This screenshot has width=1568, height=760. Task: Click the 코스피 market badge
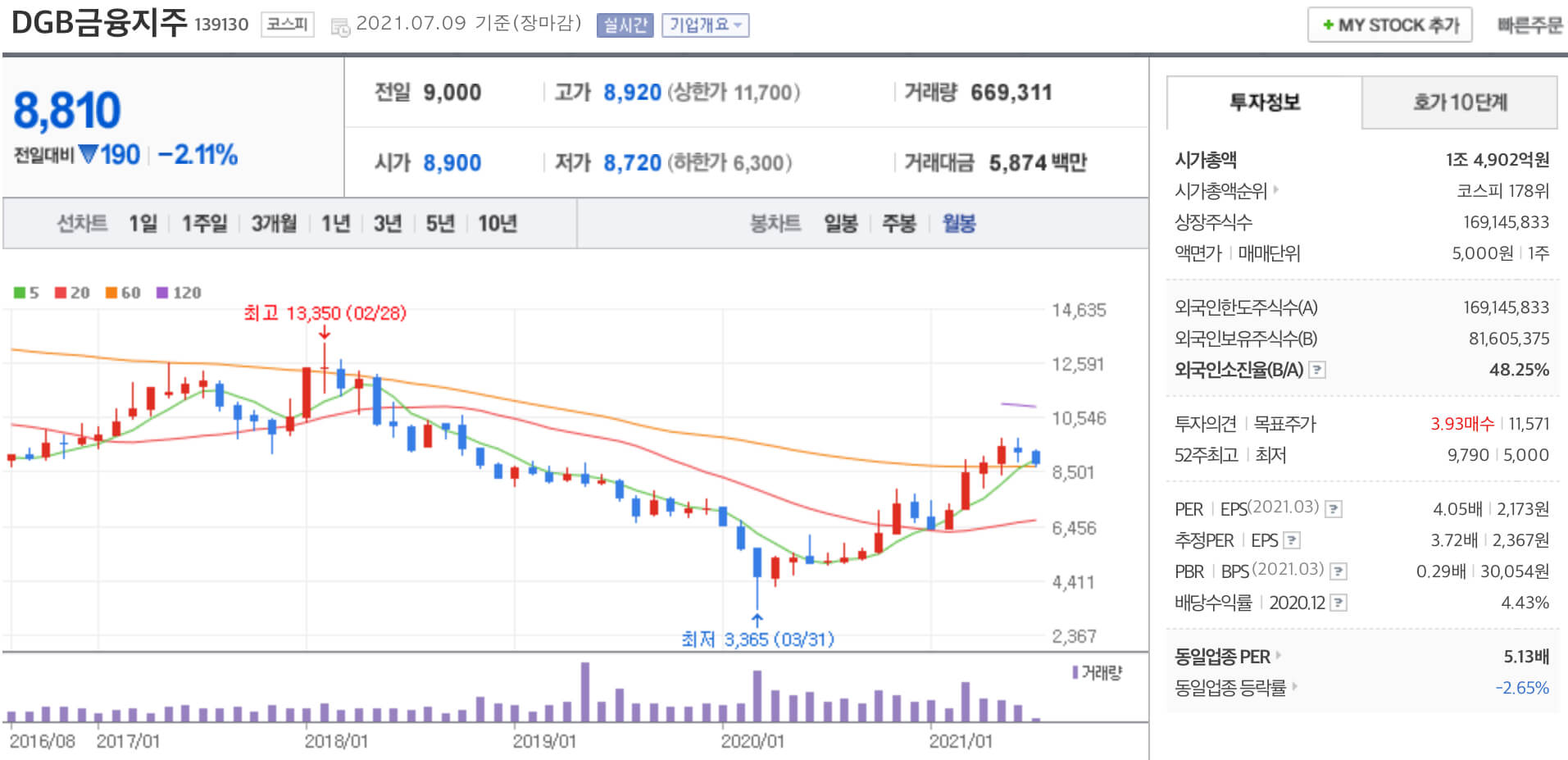[288, 25]
